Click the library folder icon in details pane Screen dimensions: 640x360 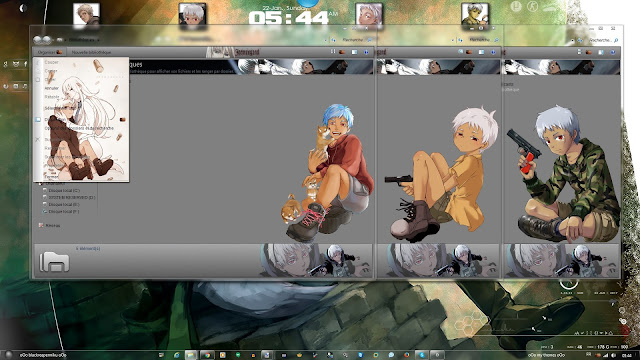pos(54,262)
